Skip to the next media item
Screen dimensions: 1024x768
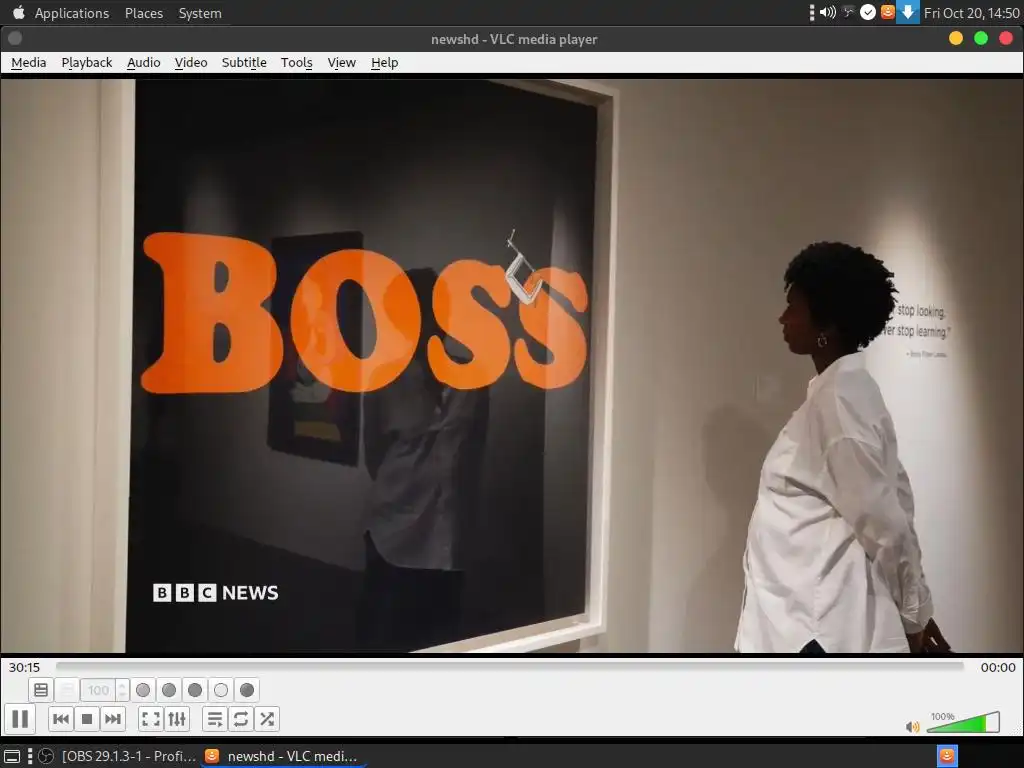tap(113, 719)
